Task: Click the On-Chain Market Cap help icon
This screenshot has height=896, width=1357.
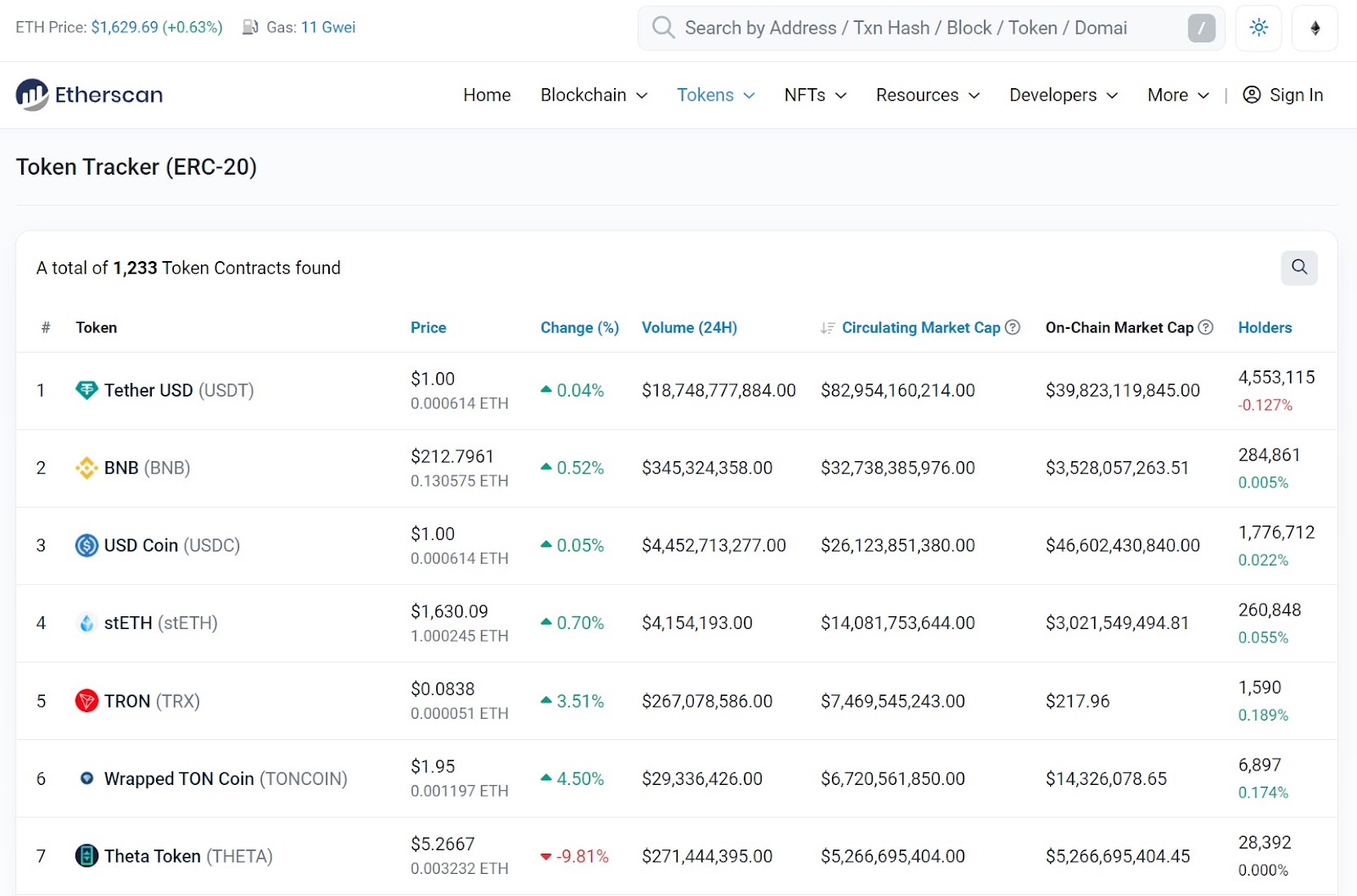Action: click(1205, 327)
